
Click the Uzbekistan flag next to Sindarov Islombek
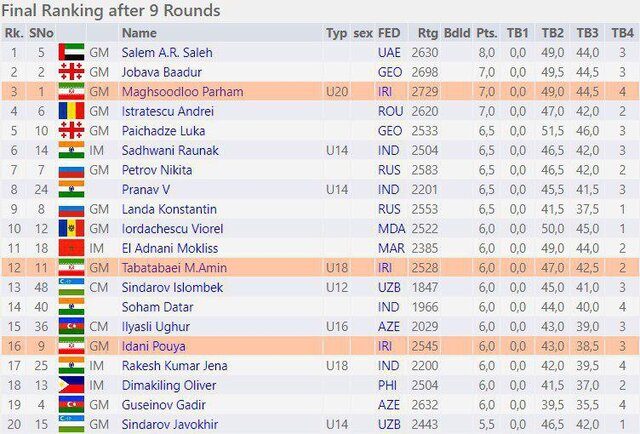(71, 287)
